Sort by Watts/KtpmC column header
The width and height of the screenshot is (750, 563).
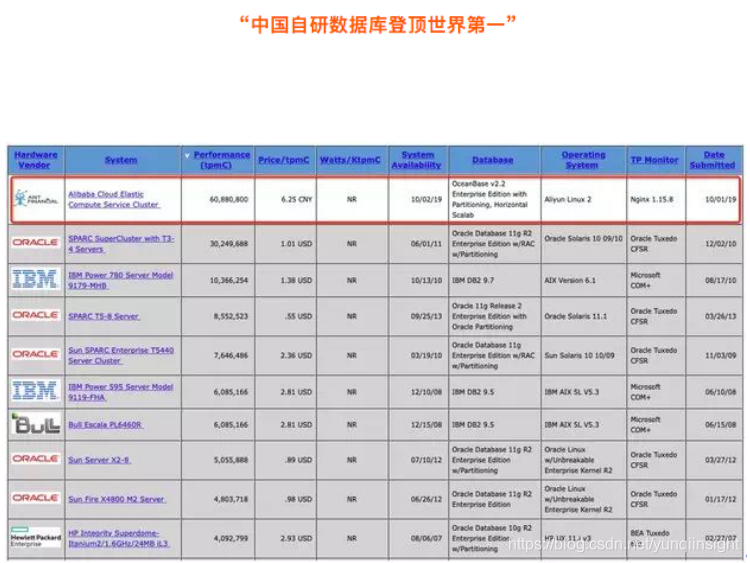350,160
